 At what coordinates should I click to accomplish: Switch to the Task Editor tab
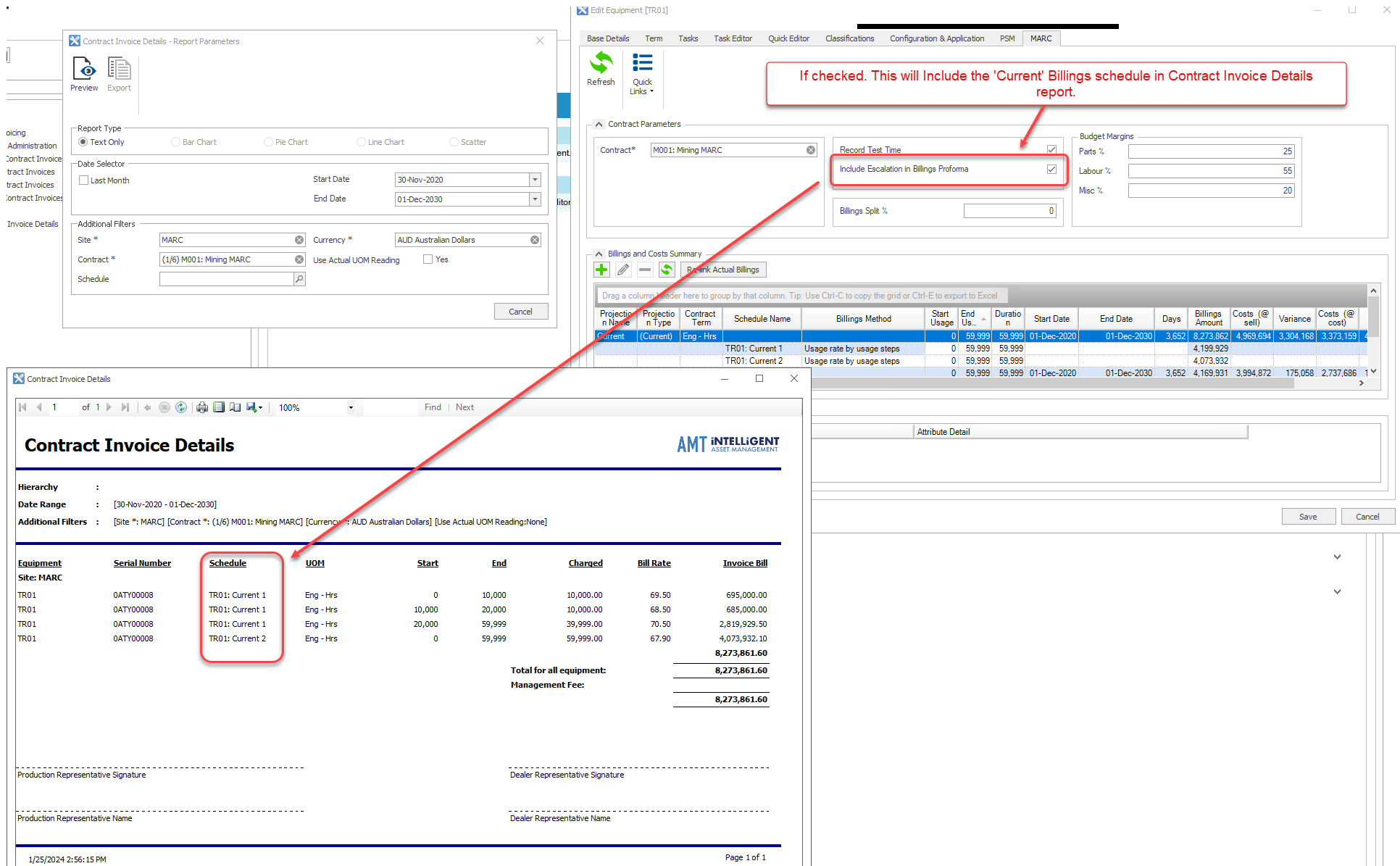point(733,38)
